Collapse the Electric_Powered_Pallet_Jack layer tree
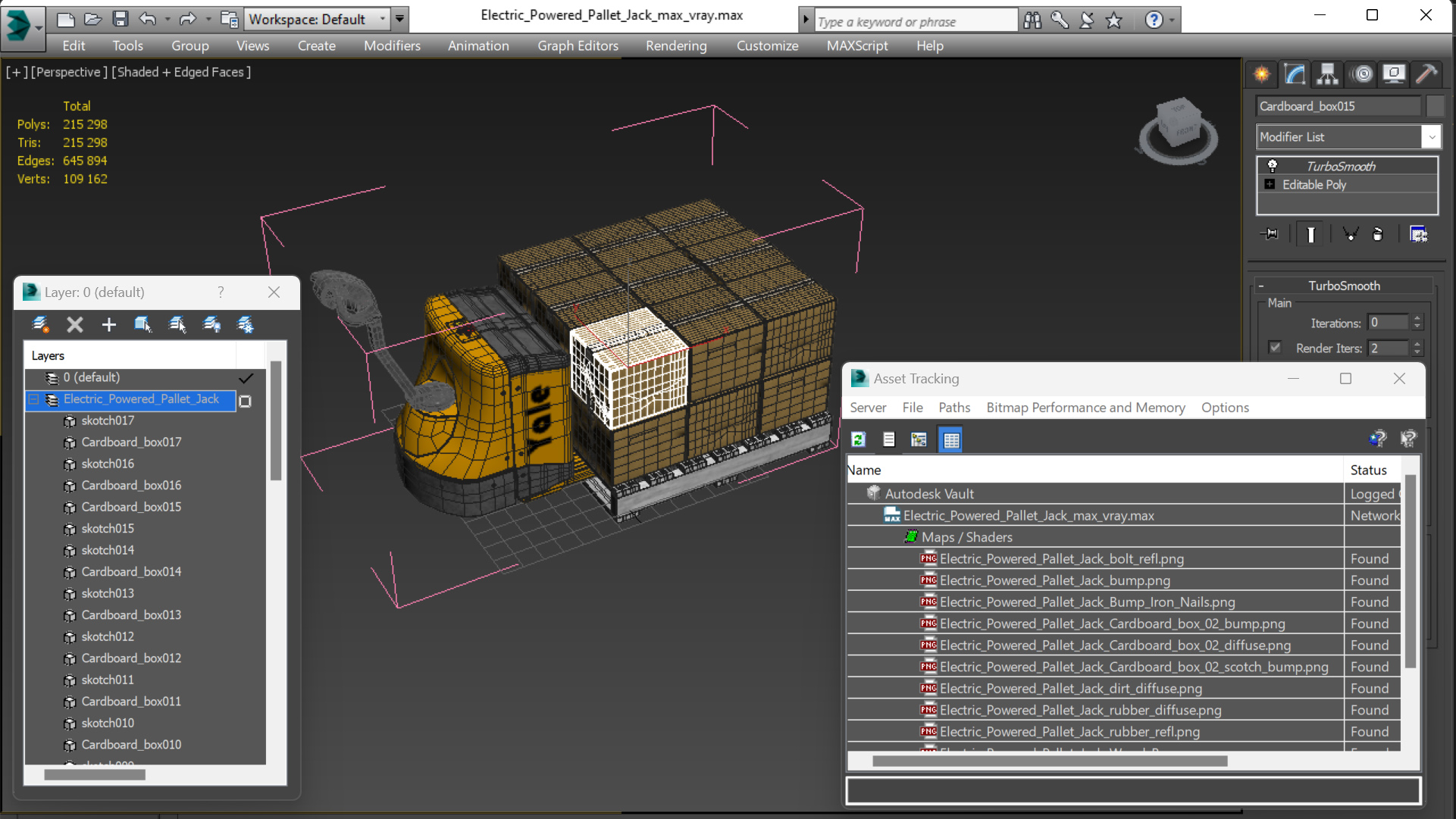This screenshot has width=1456, height=819. pyautogui.click(x=34, y=399)
